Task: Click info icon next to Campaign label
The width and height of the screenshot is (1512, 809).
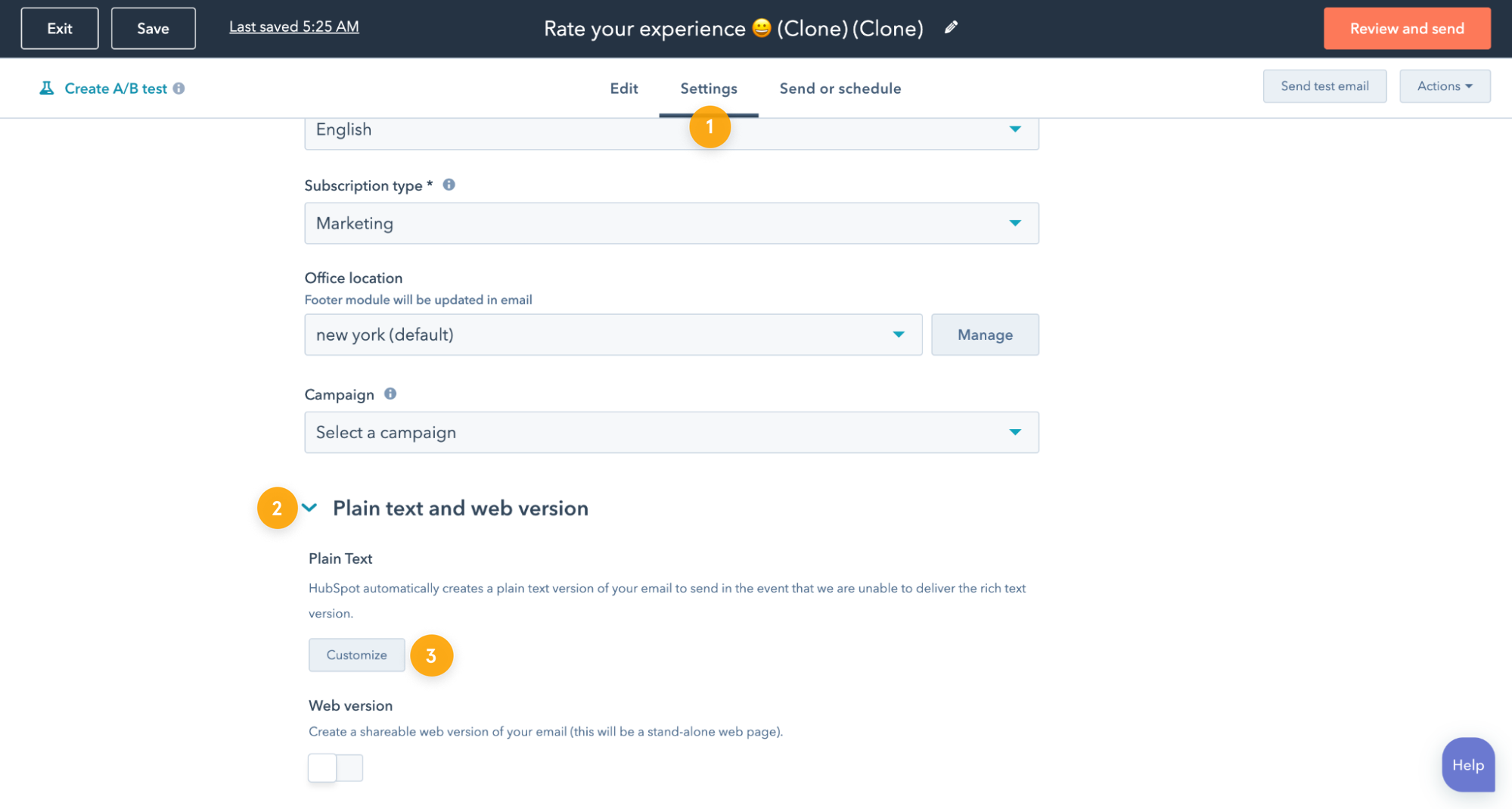Action: (390, 394)
